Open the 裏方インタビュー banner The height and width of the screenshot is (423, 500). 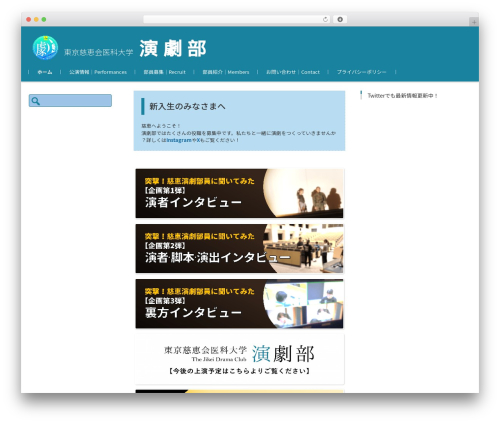pyautogui.click(x=239, y=304)
